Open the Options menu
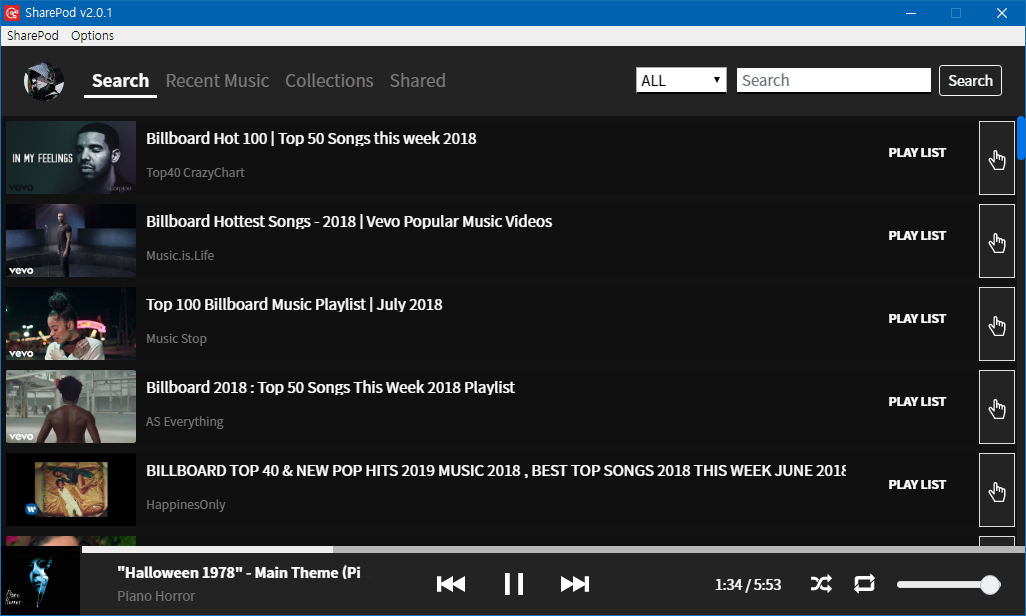 pyautogui.click(x=92, y=35)
